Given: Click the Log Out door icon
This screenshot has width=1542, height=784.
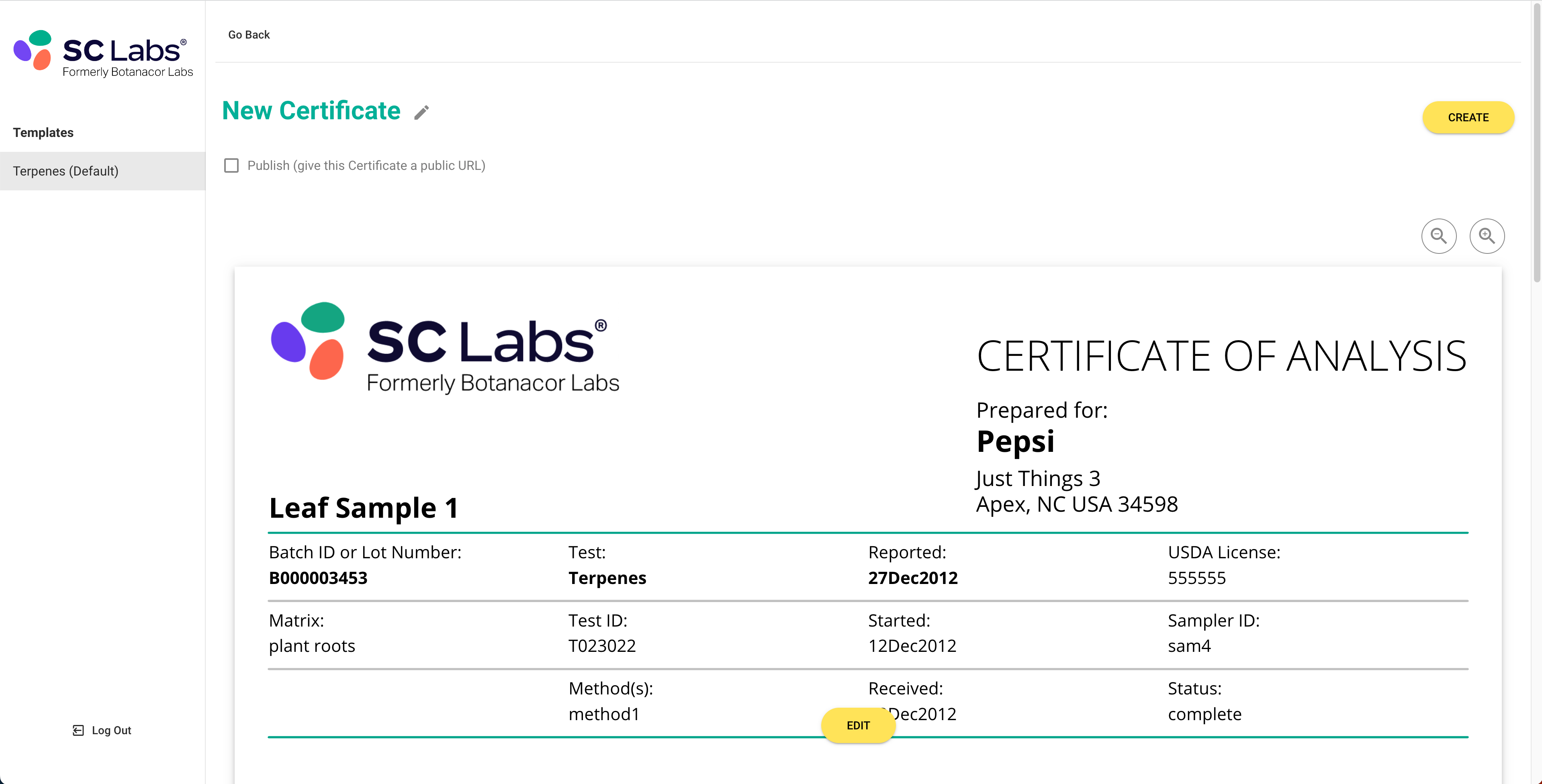Looking at the screenshot, I should tap(78, 730).
